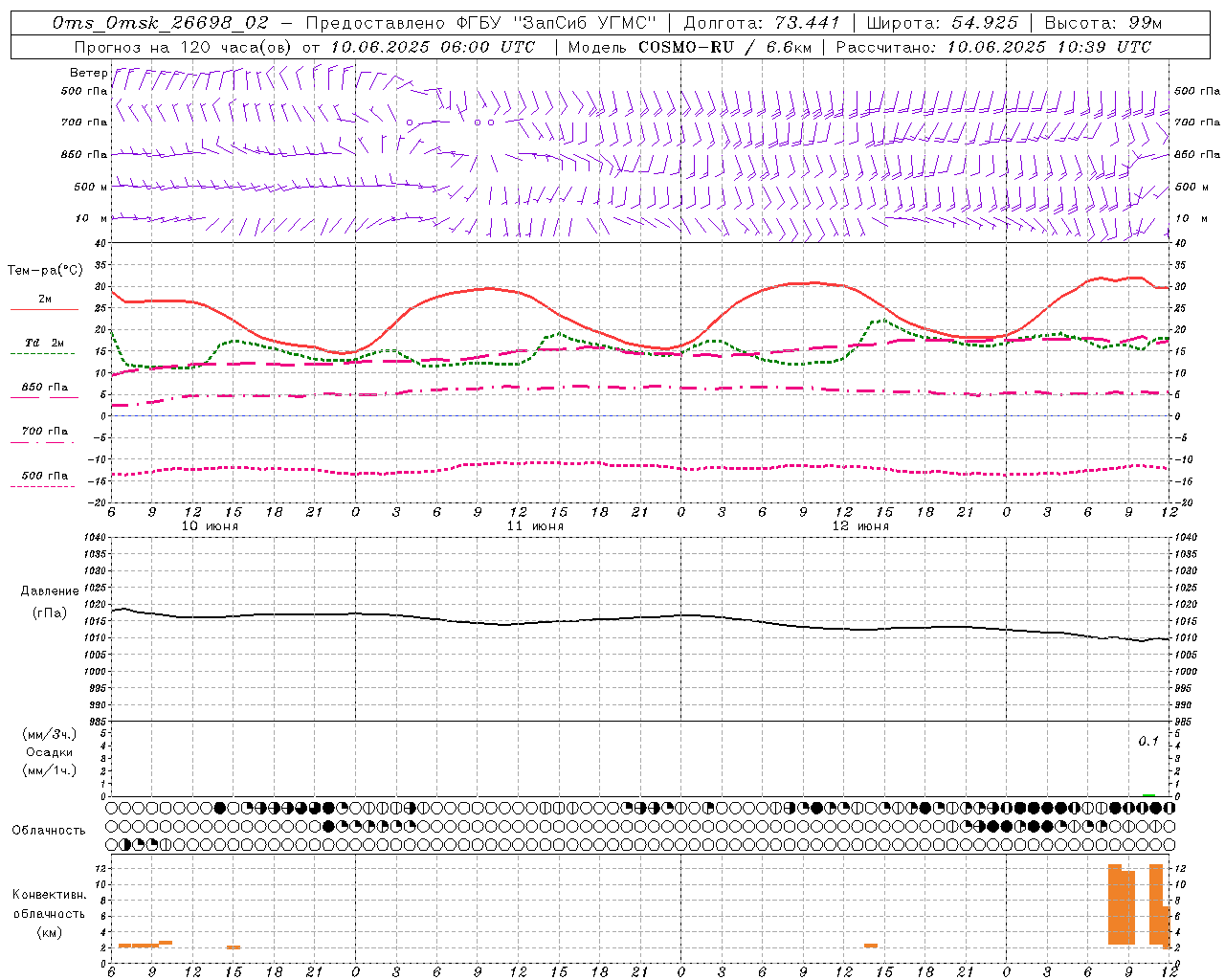
Task: Click the 'Осадки' panel label
Action: (49, 752)
